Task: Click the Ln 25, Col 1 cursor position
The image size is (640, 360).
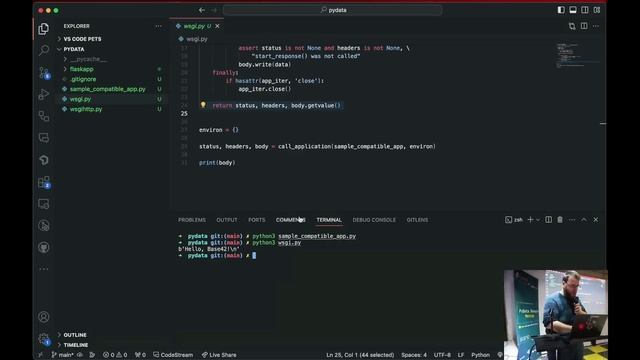Action: coord(360,355)
